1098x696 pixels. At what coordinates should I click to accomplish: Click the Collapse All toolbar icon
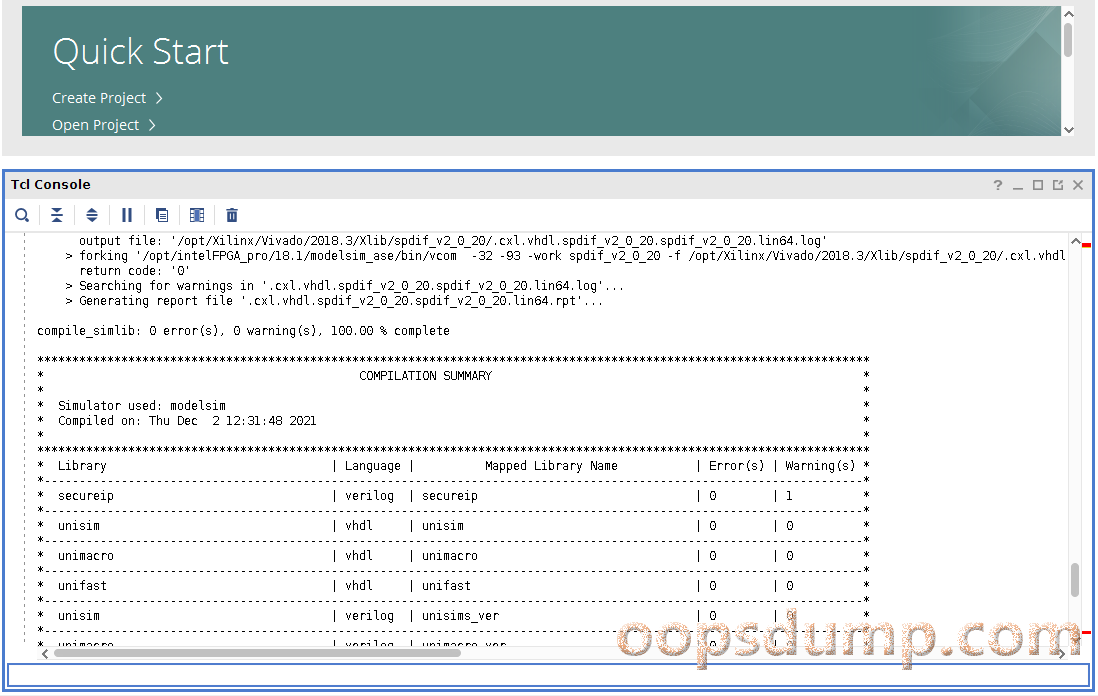[x=57, y=215]
